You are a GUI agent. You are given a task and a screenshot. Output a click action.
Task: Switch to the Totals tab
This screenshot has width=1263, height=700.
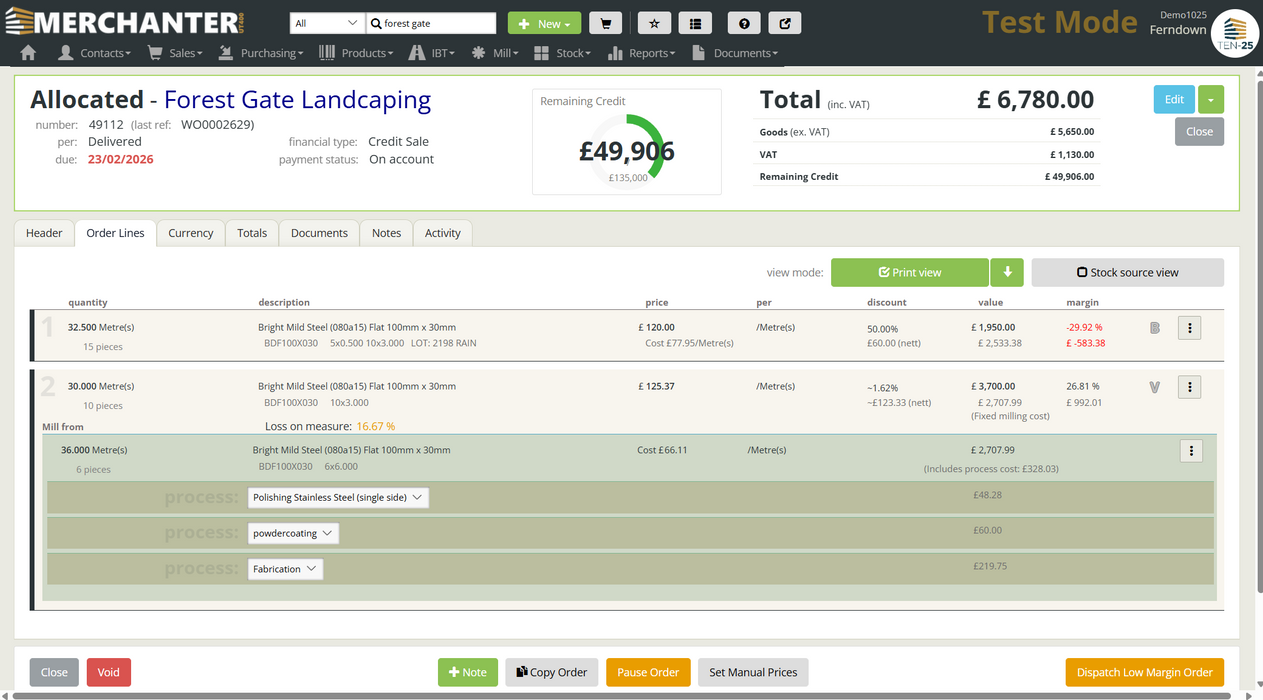tap(252, 233)
